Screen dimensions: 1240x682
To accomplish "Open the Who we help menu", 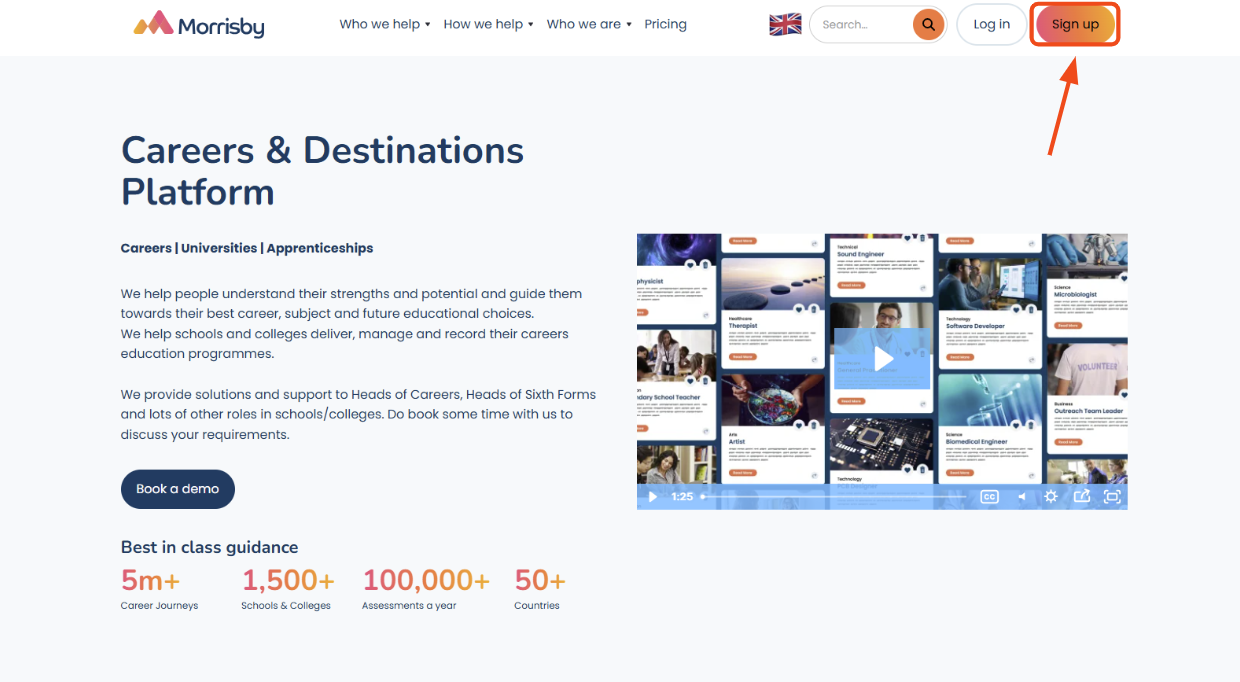I will coord(385,24).
